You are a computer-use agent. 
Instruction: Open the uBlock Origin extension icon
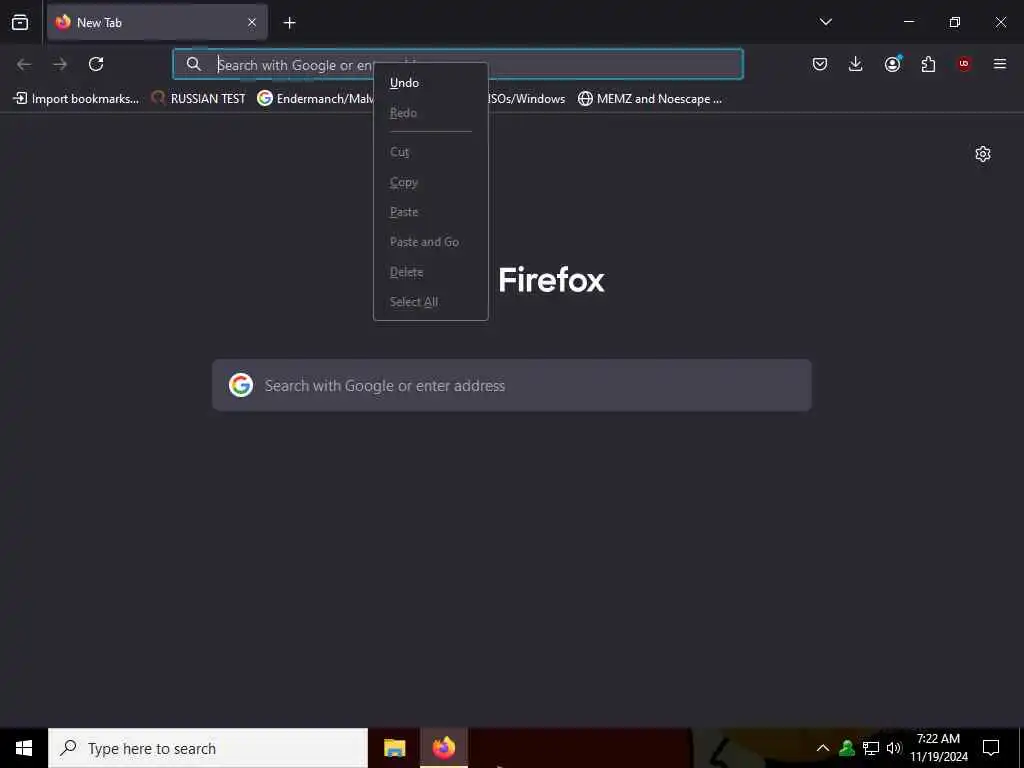(x=964, y=64)
